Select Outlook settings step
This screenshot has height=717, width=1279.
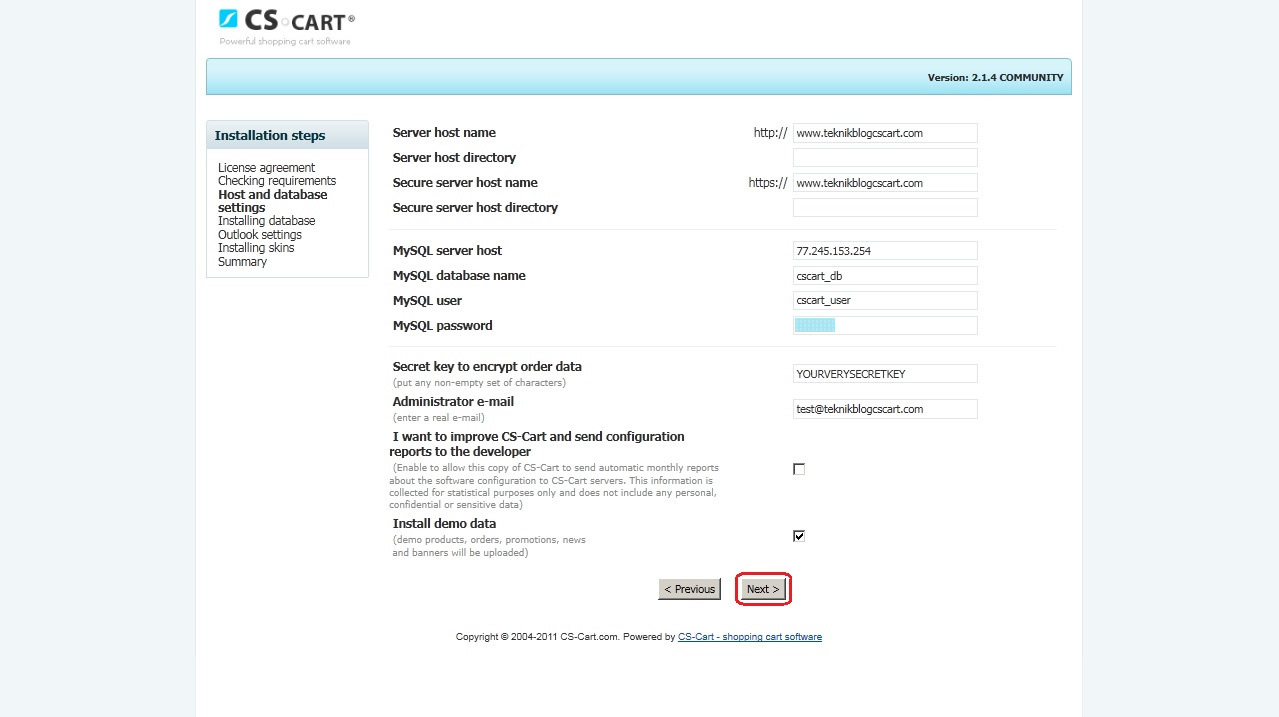coord(260,235)
